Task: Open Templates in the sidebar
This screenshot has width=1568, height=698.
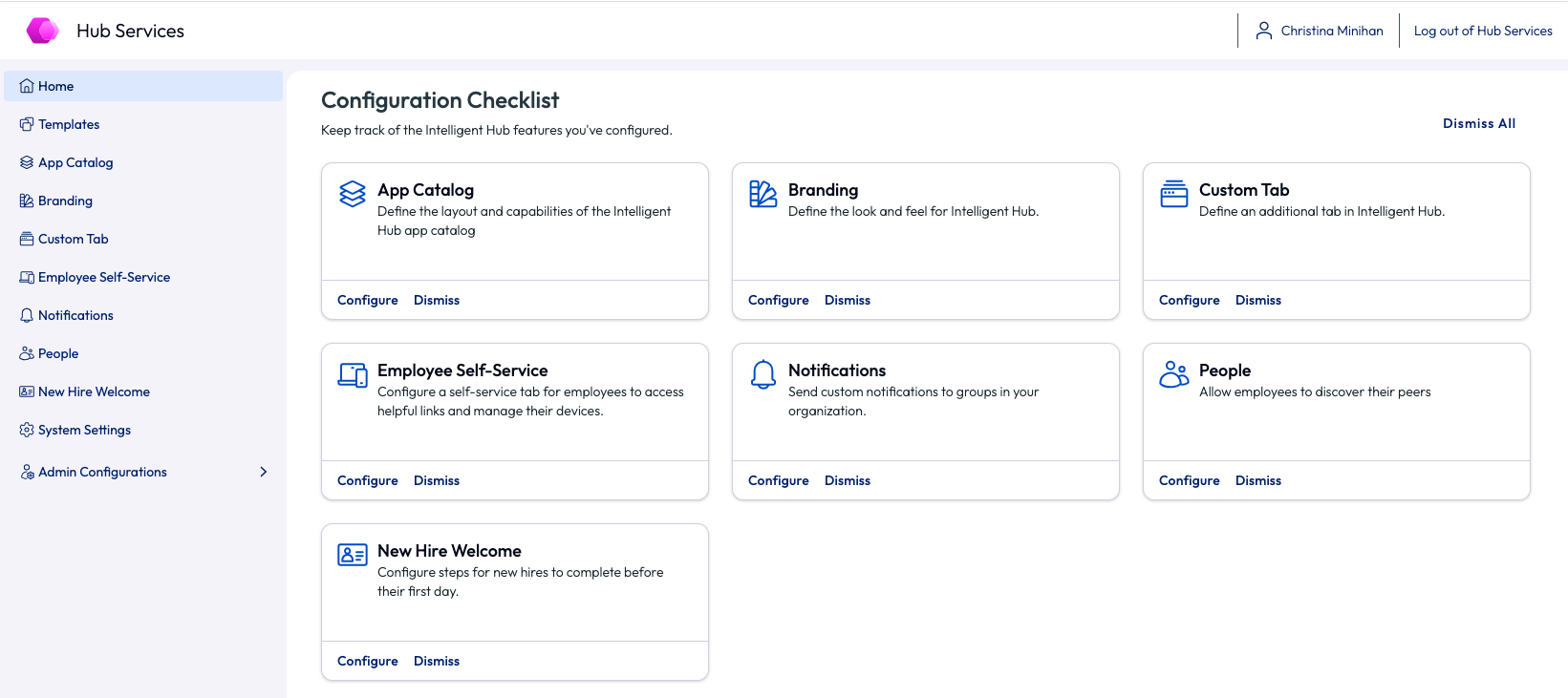Action: coord(69,124)
